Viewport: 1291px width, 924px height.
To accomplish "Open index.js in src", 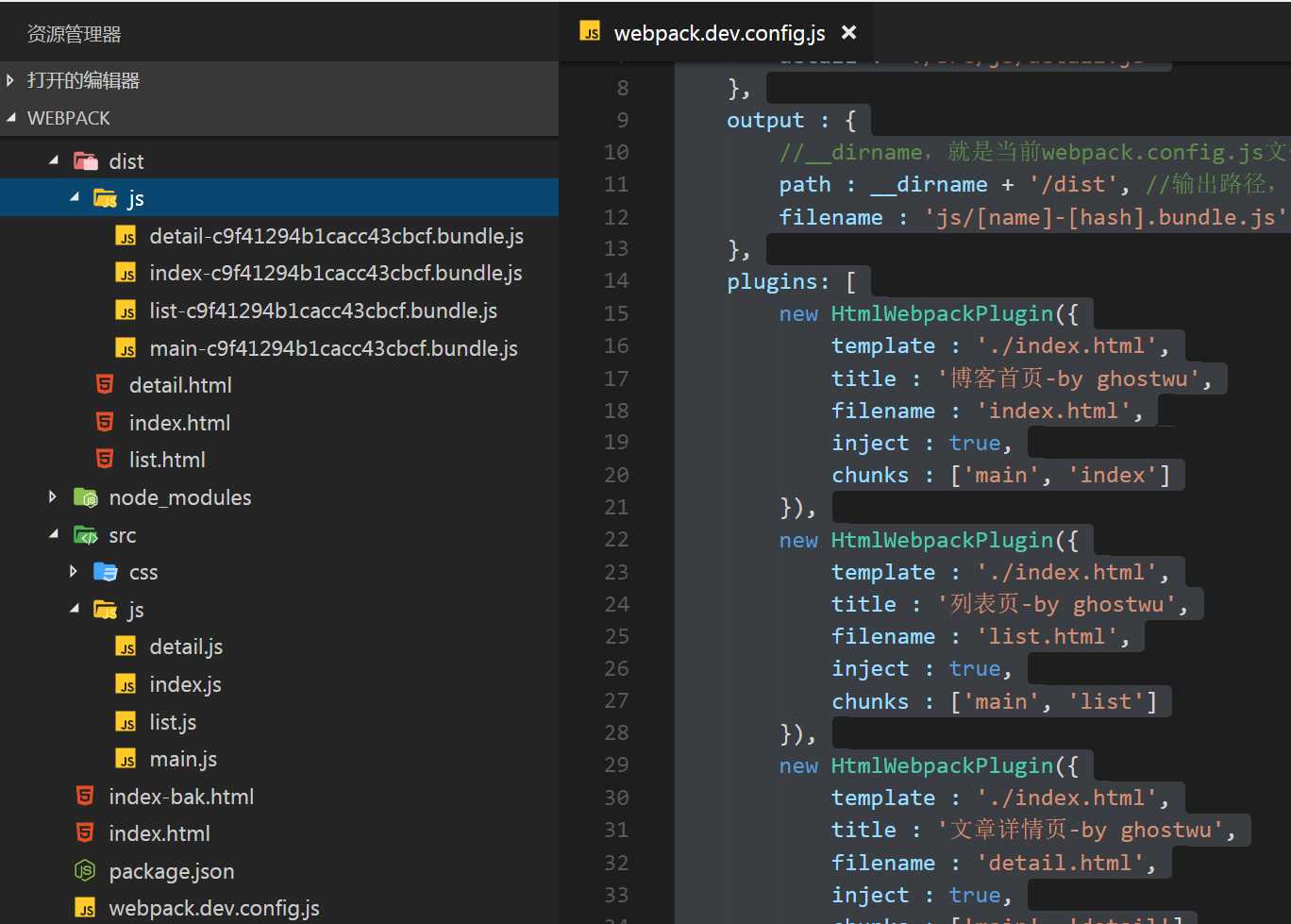I will [x=185, y=684].
